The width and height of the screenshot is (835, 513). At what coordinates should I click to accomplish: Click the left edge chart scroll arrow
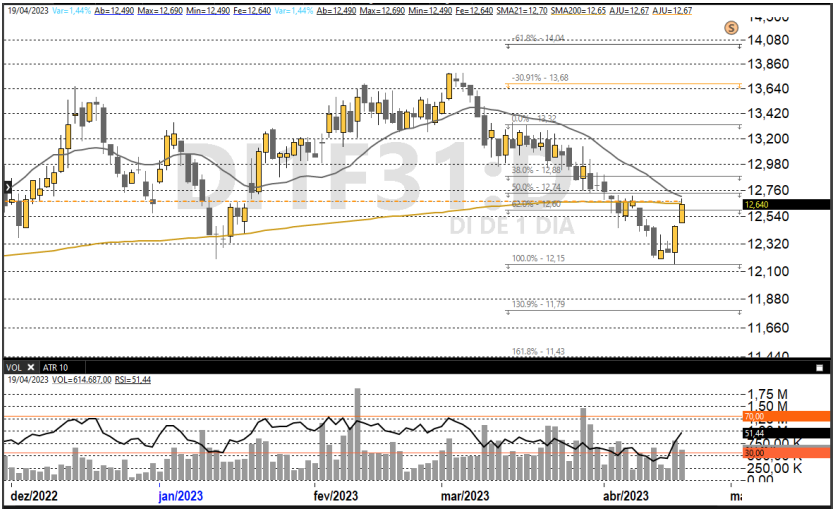[x=7, y=186]
